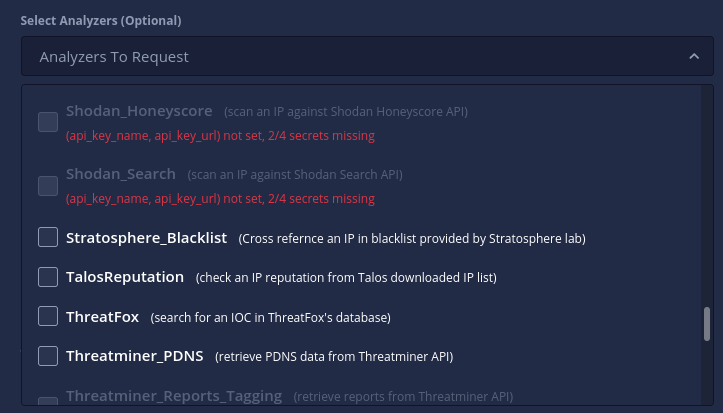Click the analyzer list scrollbar thumb
723x413 pixels.
pos(707,324)
